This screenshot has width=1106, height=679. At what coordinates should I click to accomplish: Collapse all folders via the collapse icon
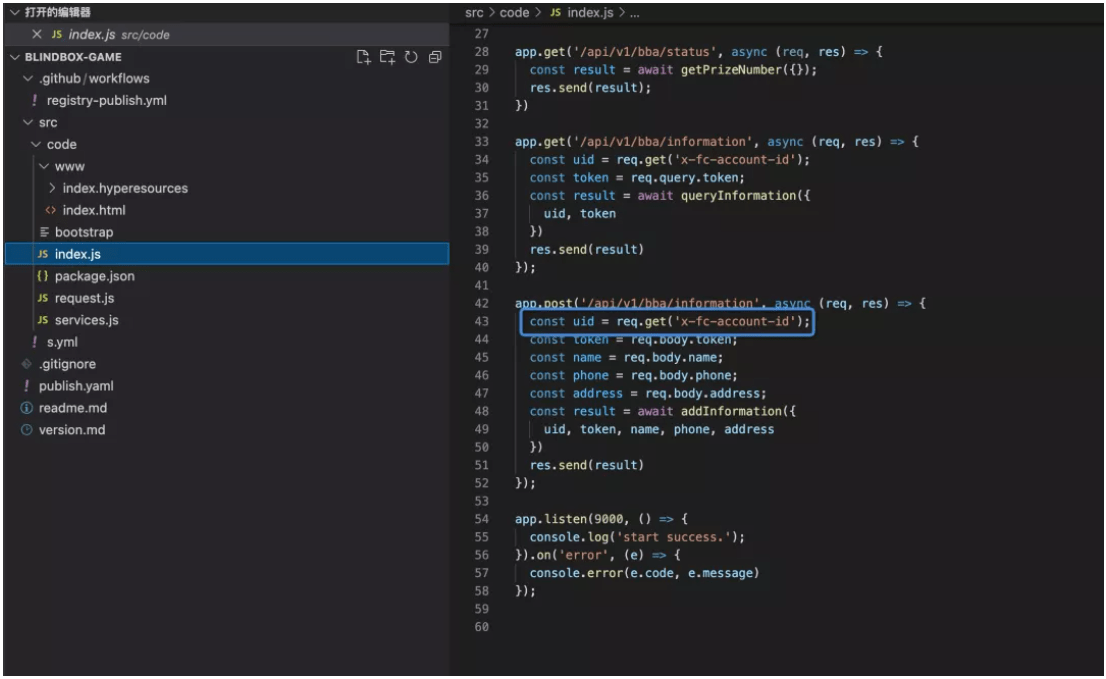click(x=435, y=57)
